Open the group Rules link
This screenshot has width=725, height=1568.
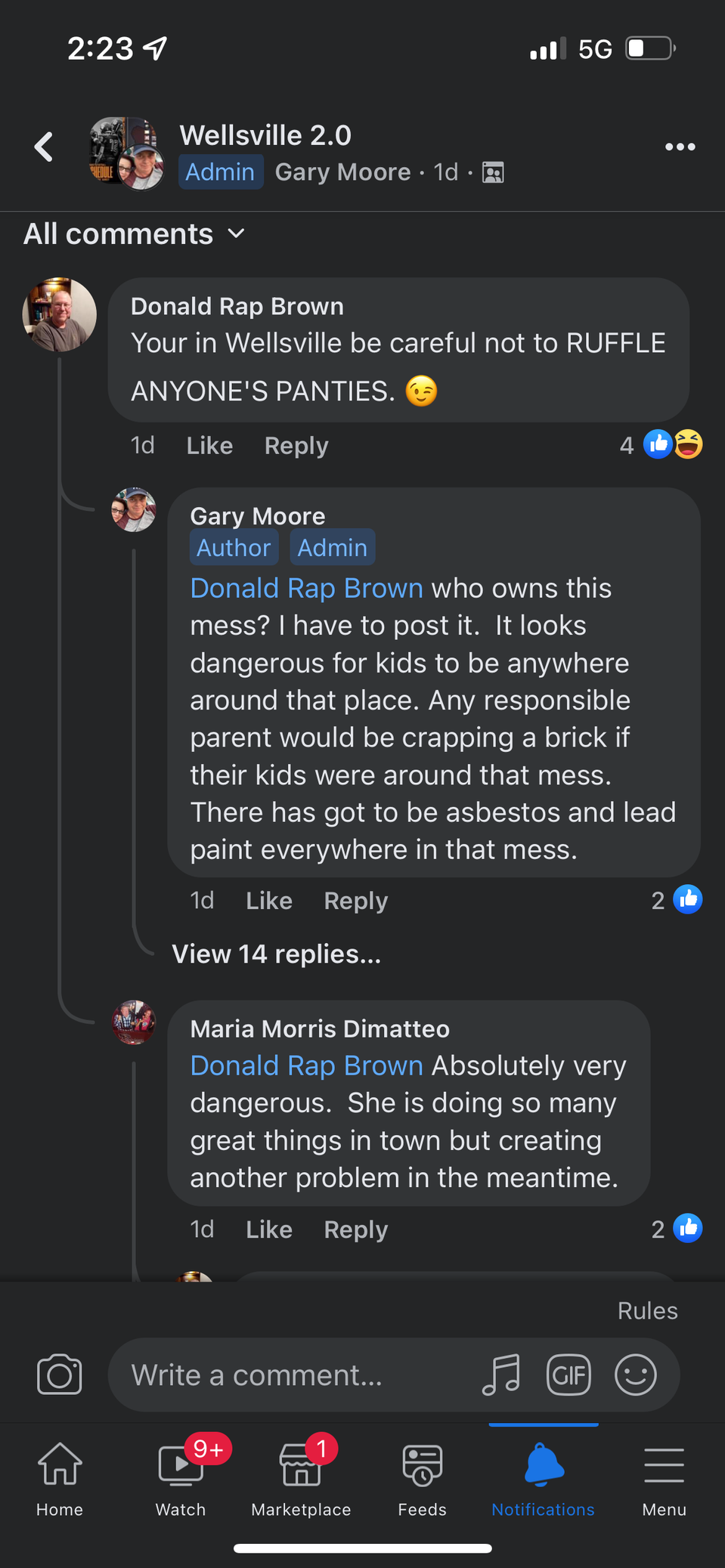point(648,1310)
